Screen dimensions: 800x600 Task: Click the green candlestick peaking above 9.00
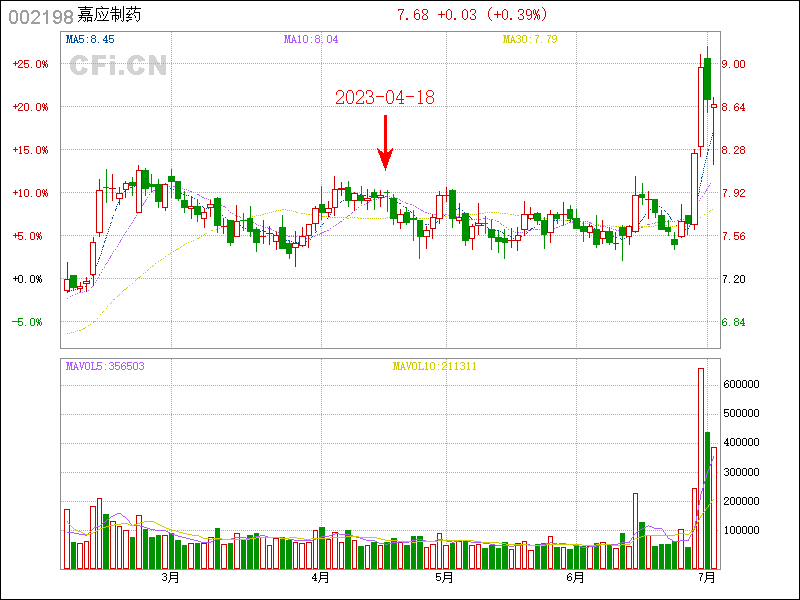[708, 79]
